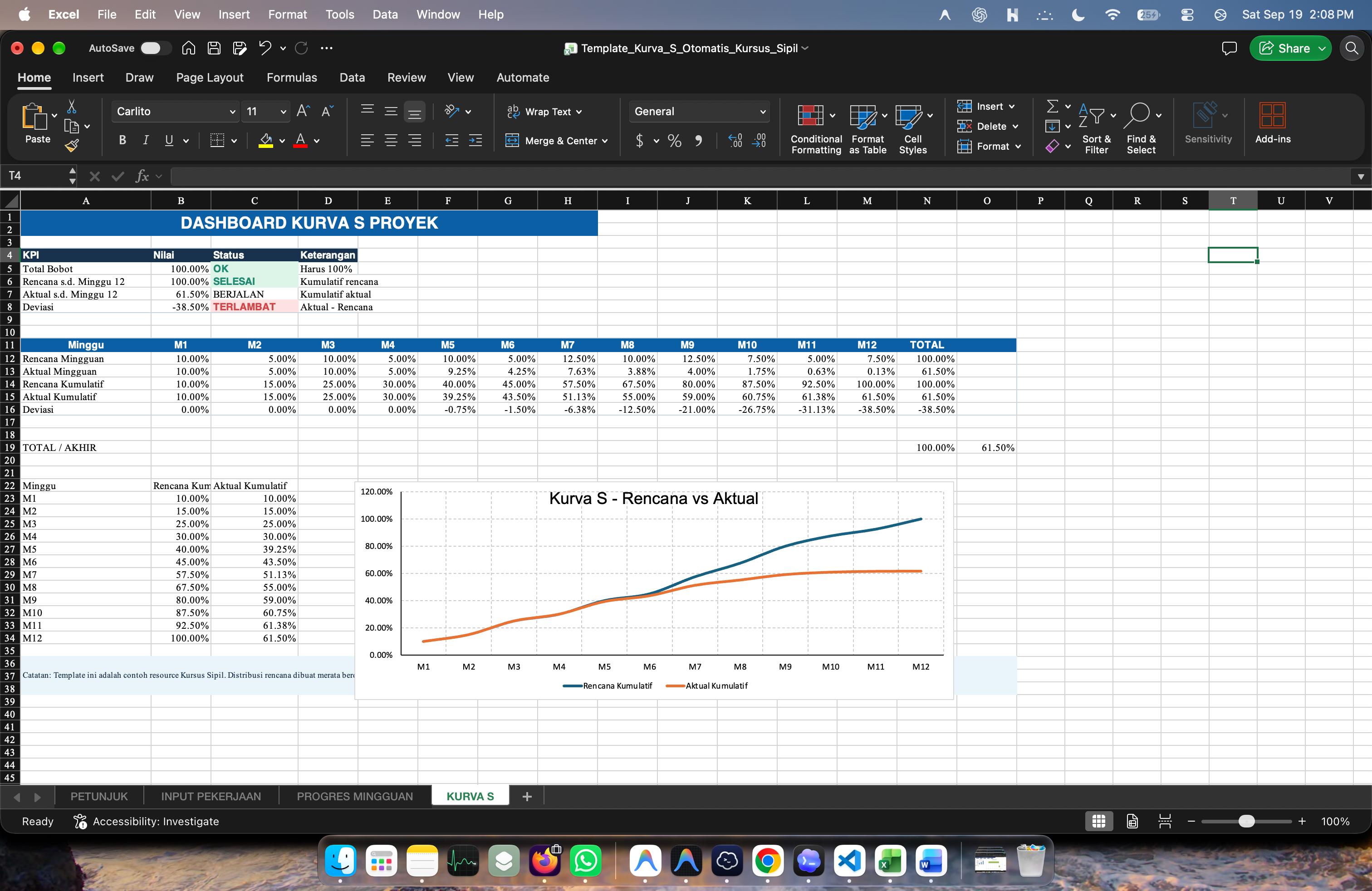Open the General number format dropdown
1372x891 pixels.
click(763, 112)
